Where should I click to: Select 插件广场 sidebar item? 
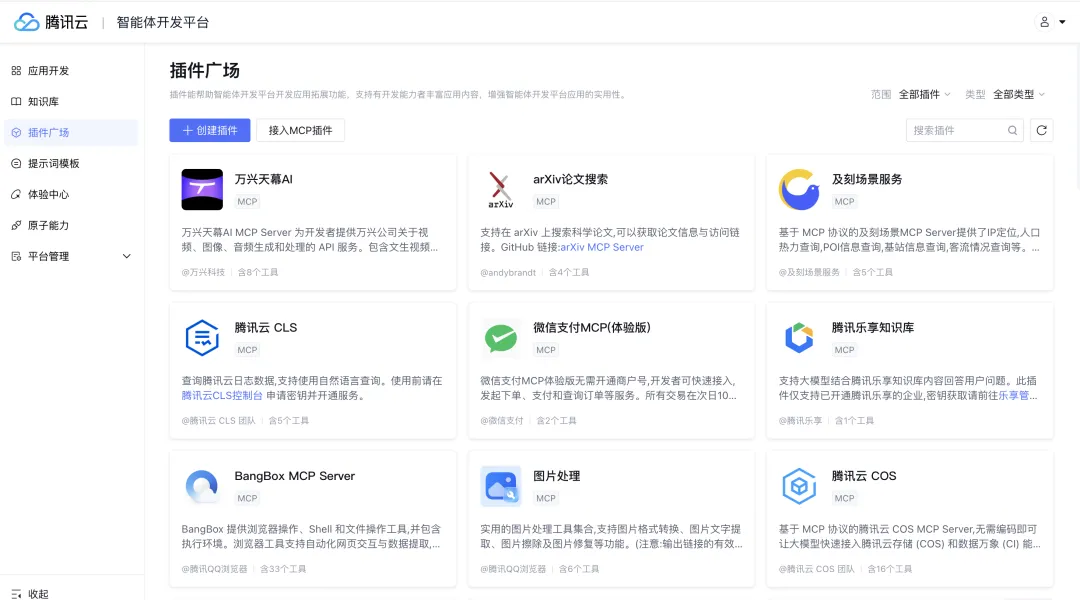[x=72, y=132]
